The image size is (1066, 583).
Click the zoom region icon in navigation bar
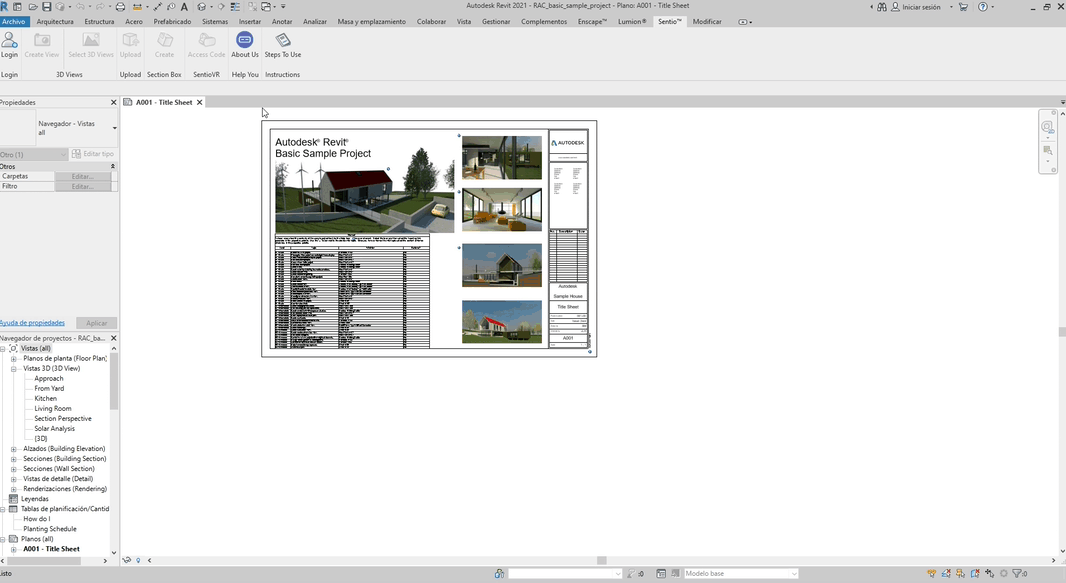click(1048, 151)
